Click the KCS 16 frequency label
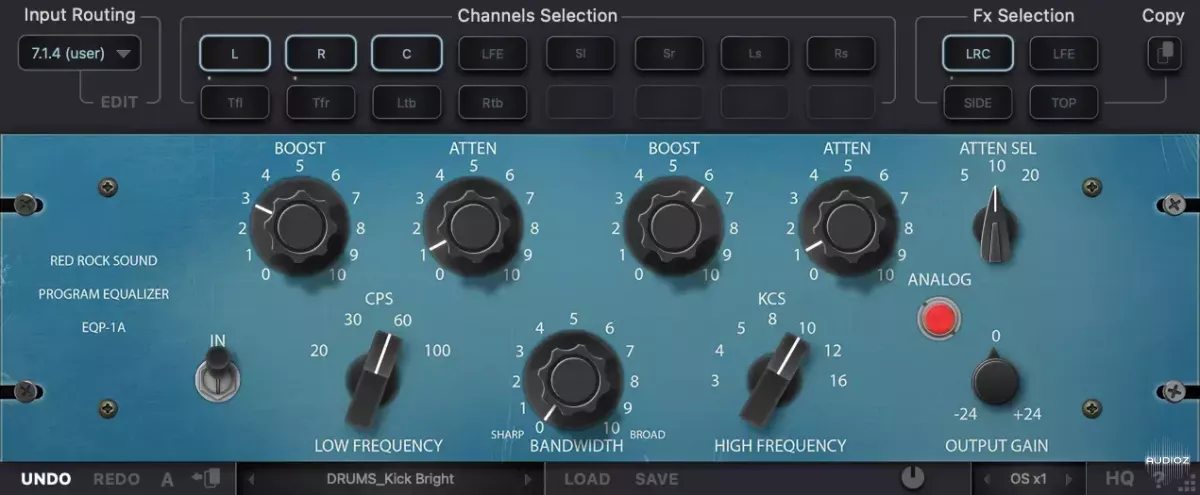1200x495 pixels. 838,380
